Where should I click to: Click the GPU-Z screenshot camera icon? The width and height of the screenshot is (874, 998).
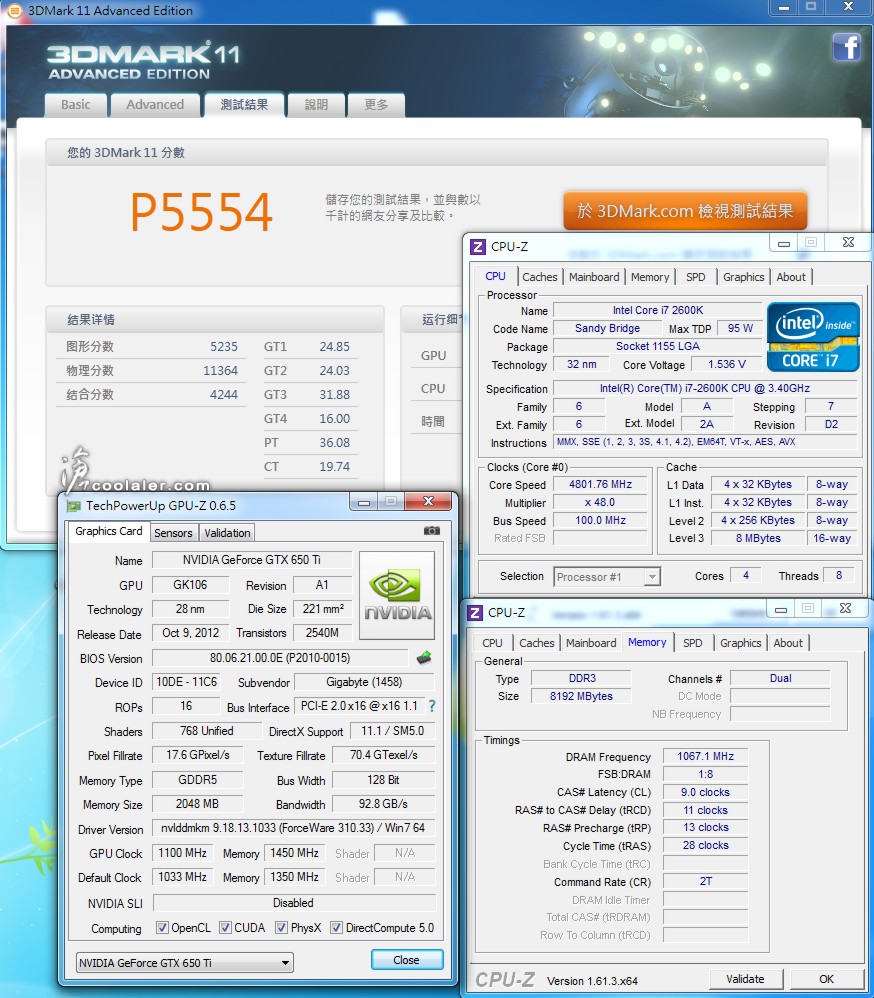tap(432, 531)
